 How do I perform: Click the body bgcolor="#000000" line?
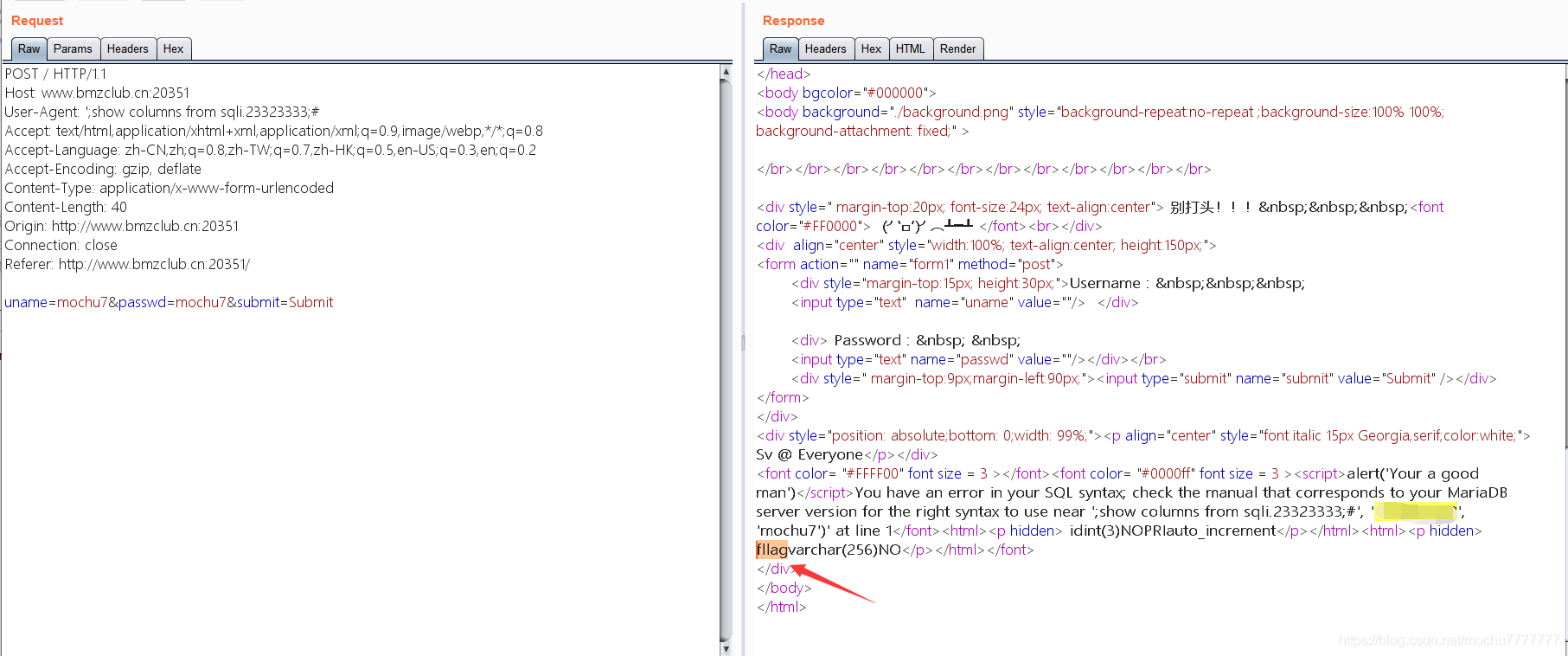point(846,93)
